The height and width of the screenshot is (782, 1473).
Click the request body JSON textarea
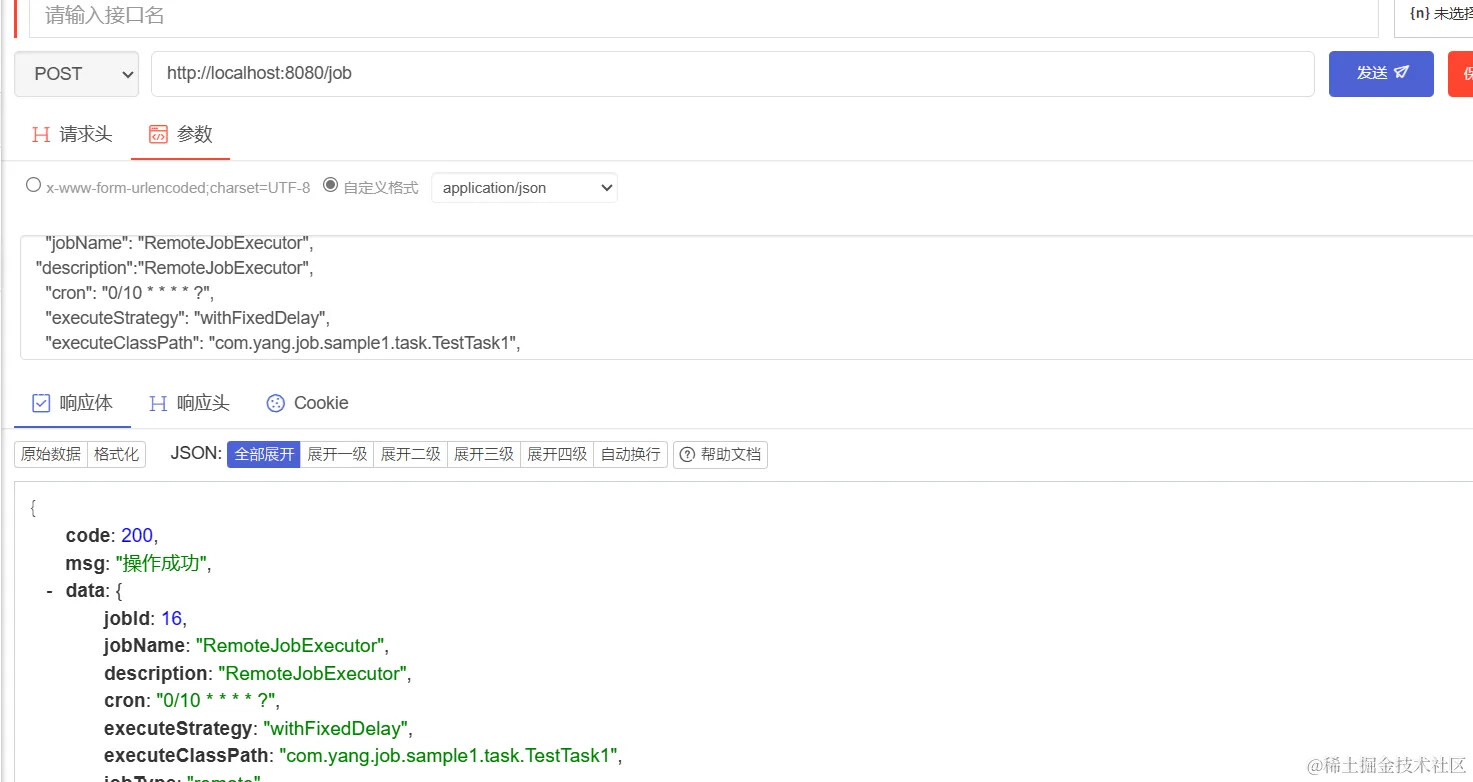tap(746, 297)
